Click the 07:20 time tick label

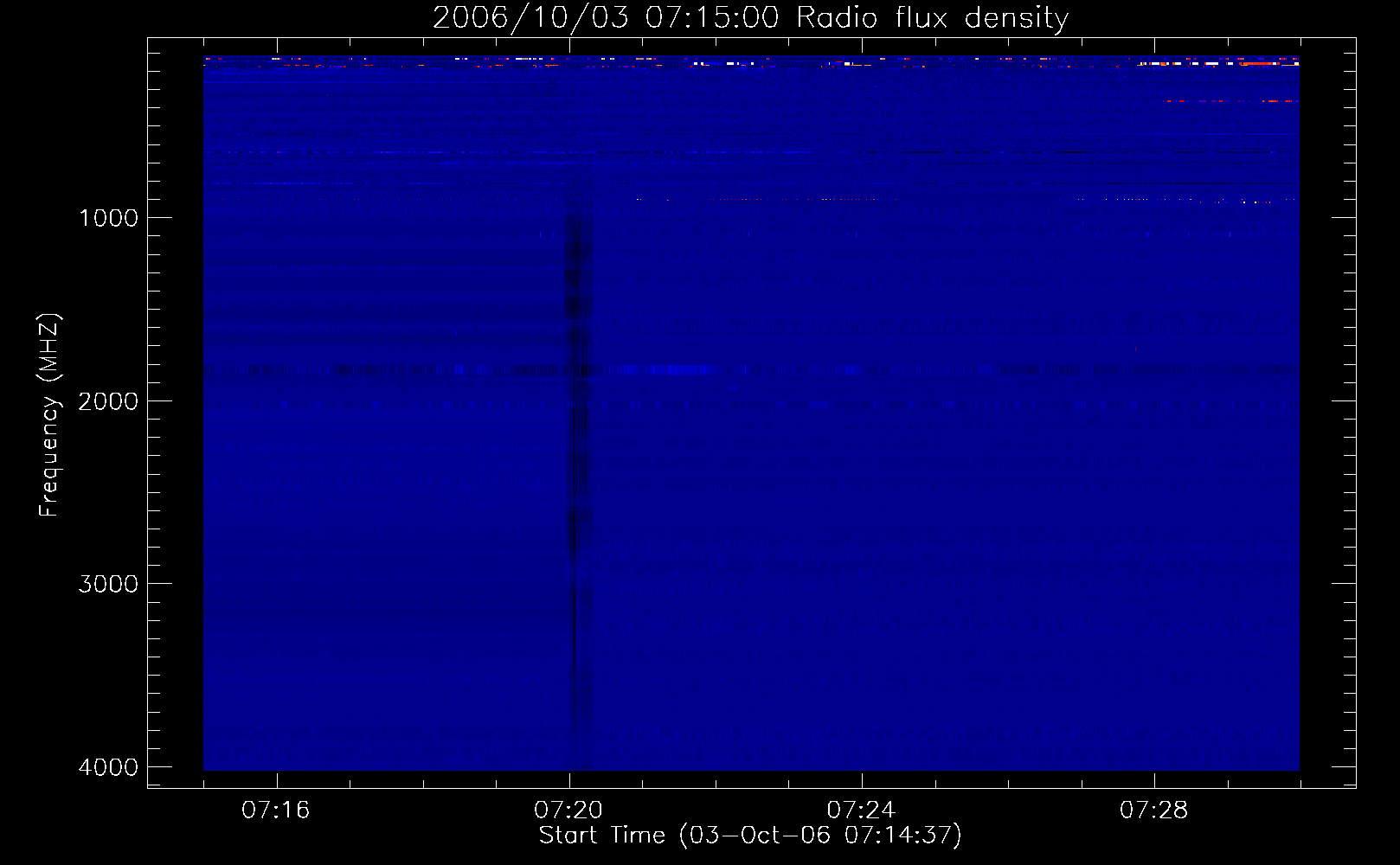click(x=568, y=811)
